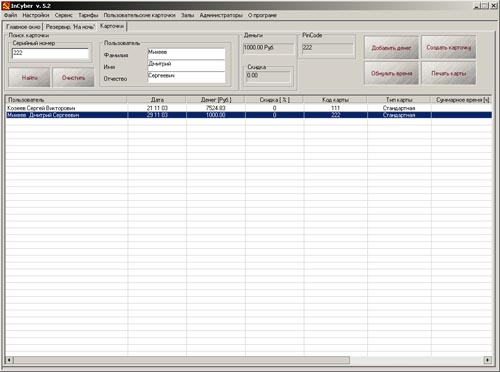The image size is (500, 372).
Task: Click the Найти button
Action: point(29,77)
